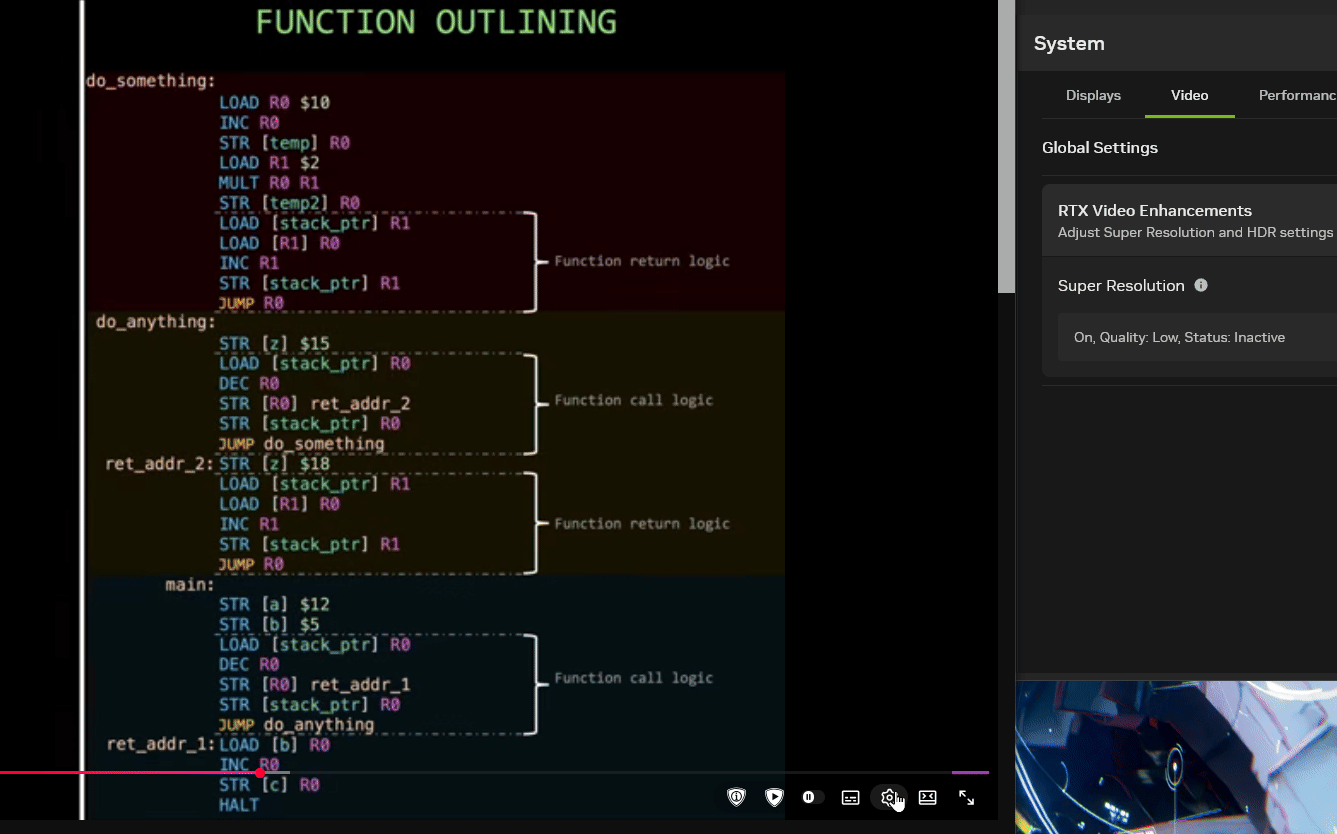1337x834 pixels.
Task: Click the preview image thumbnail at bottom right
Action: click(1176, 757)
